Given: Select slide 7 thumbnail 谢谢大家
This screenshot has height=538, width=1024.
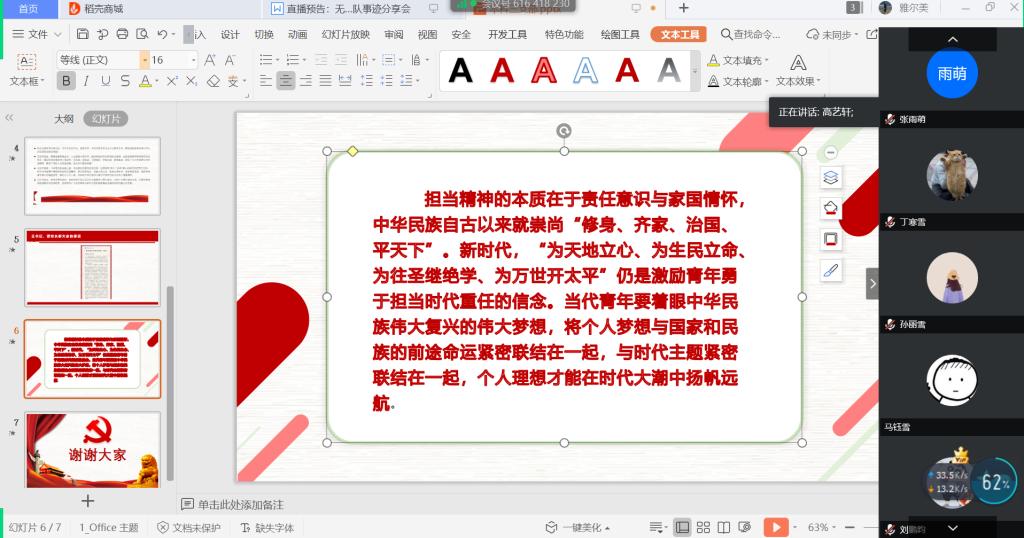Looking at the screenshot, I should pyautogui.click(x=92, y=449).
